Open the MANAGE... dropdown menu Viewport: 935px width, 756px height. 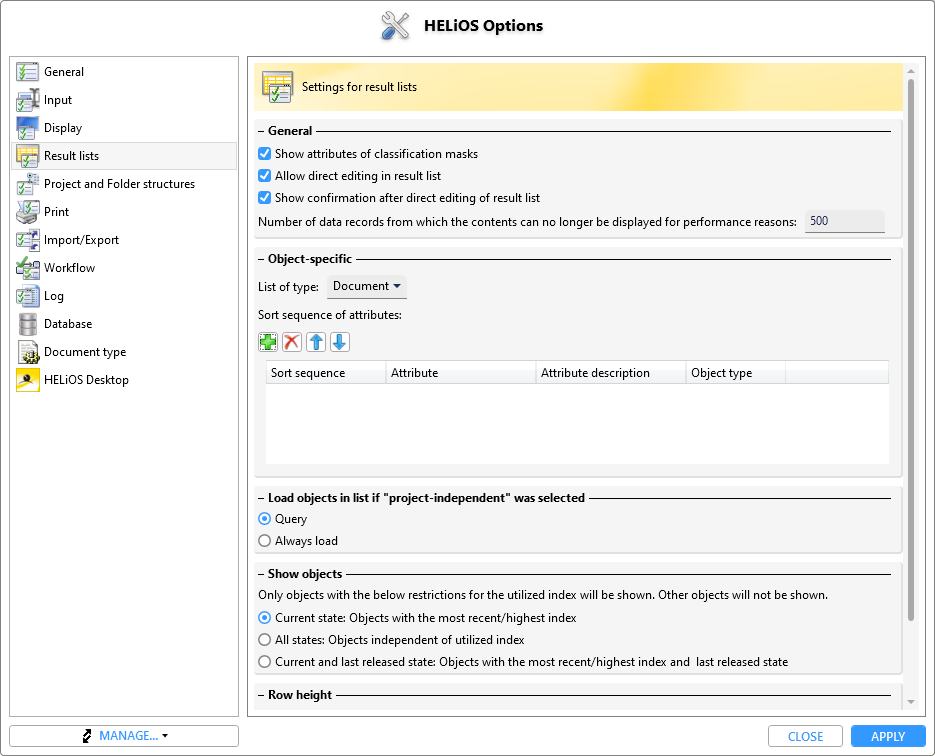pyautogui.click(x=124, y=736)
